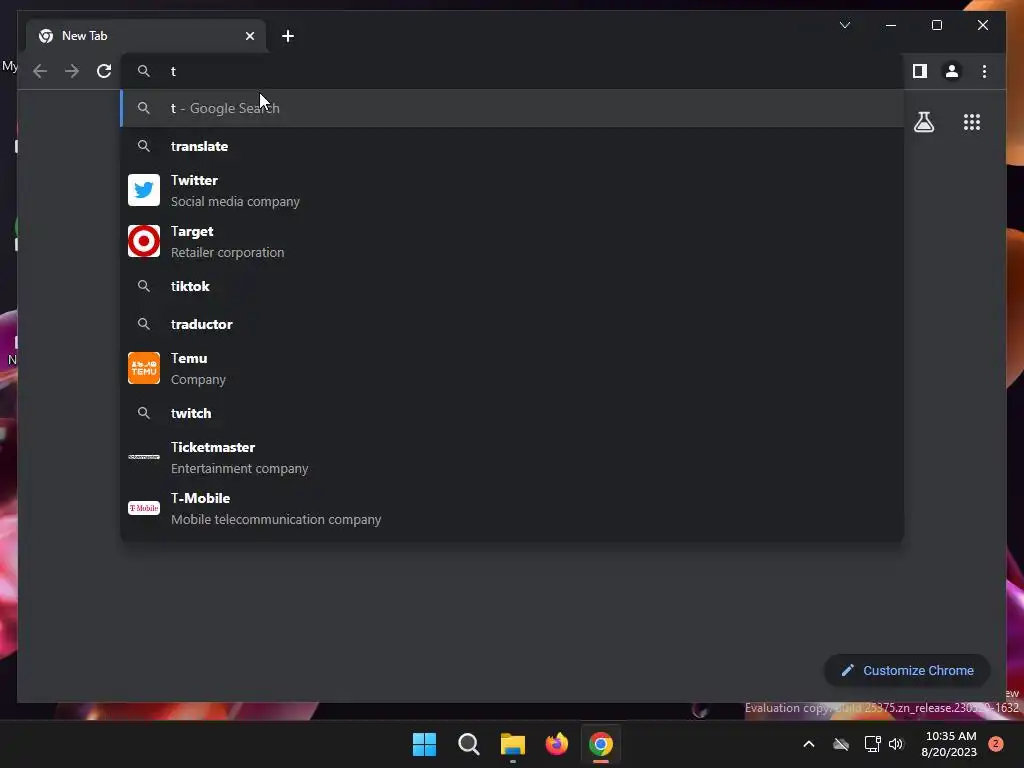1024x768 pixels.
Task: Reload the page with refresh icon
Action: coord(104,71)
